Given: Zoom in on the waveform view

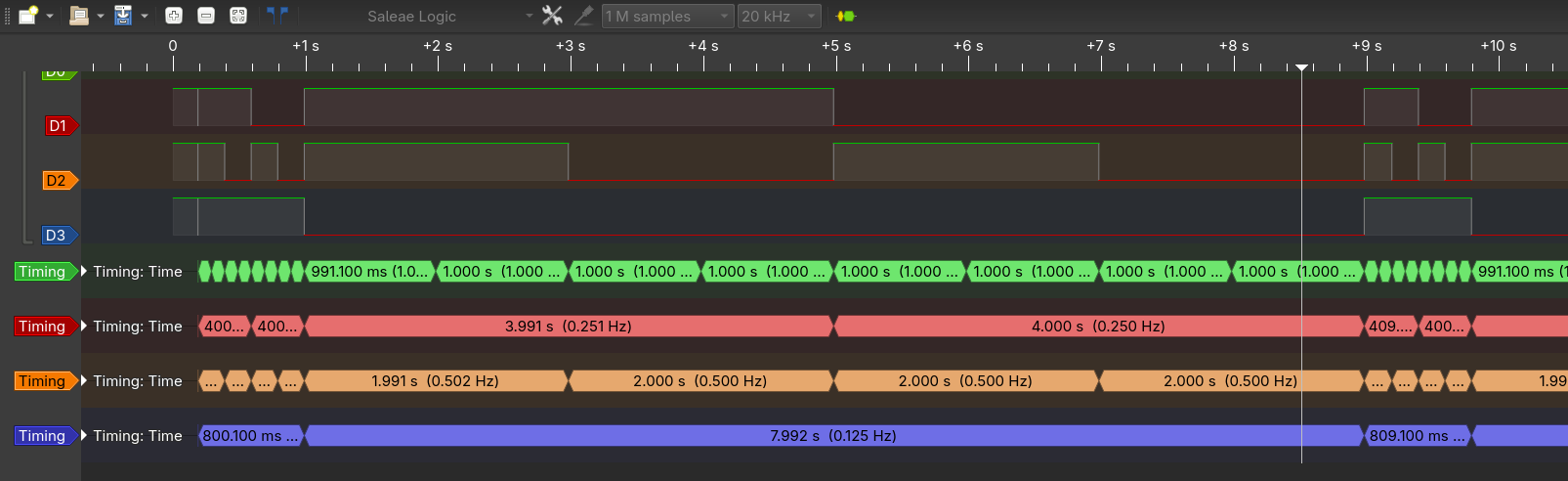Looking at the screenshot, I should click(174, 16).
